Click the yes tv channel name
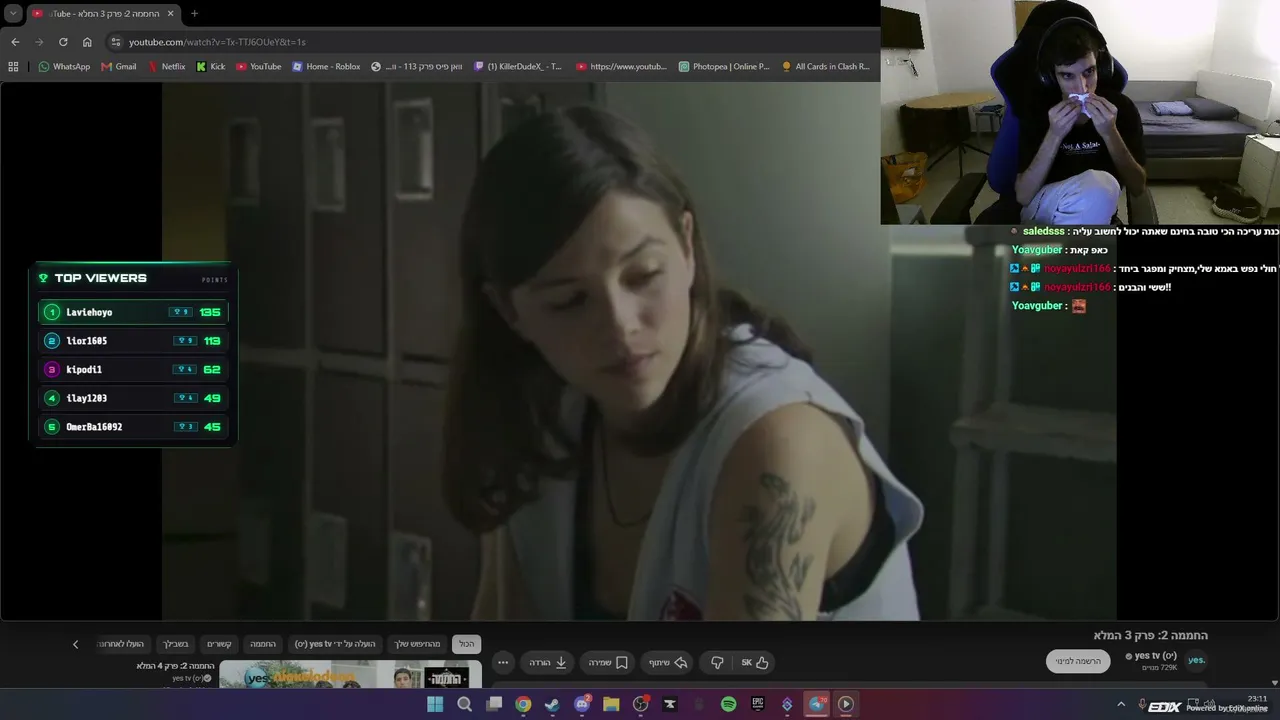The height and width of the screenshot is (720, 1280). coord(1156,656)
